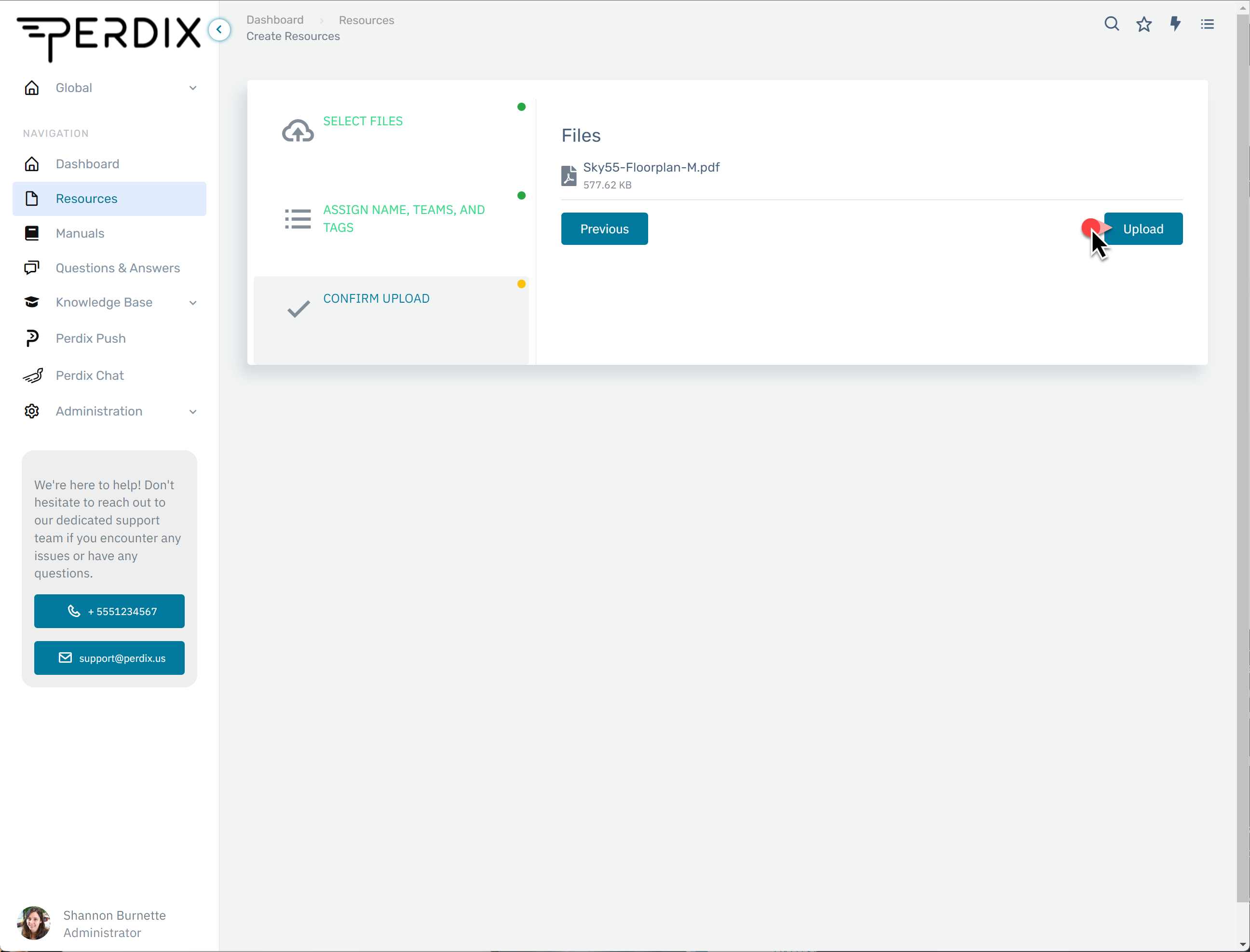Image resolution: width=1250 pixels, height=952 pixels.
Task: Click the Perdix Chat bird icon
Action: click(x=33, y=375)
